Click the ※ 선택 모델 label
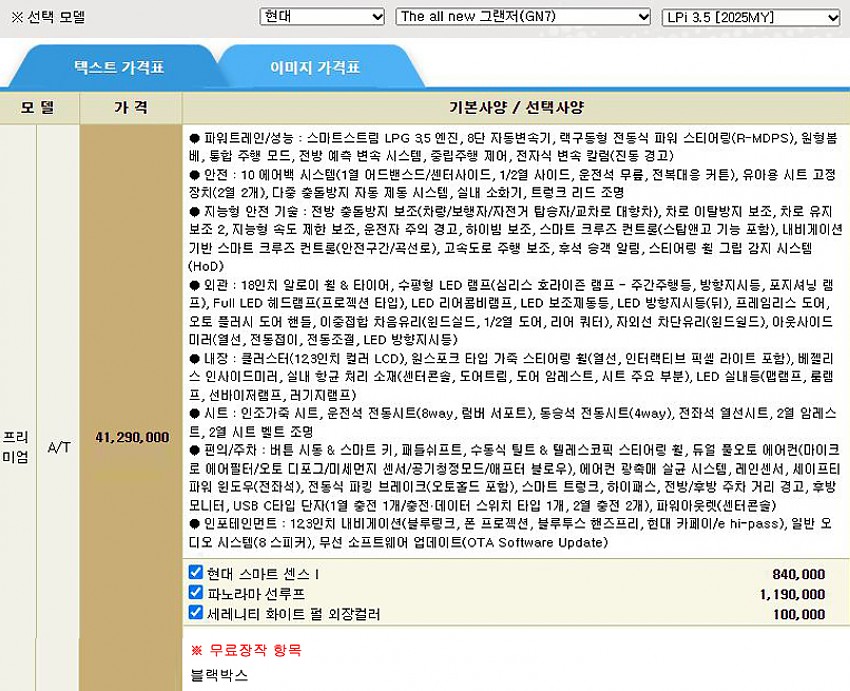Viewport: 850px width, 691px height. (48, 17)
